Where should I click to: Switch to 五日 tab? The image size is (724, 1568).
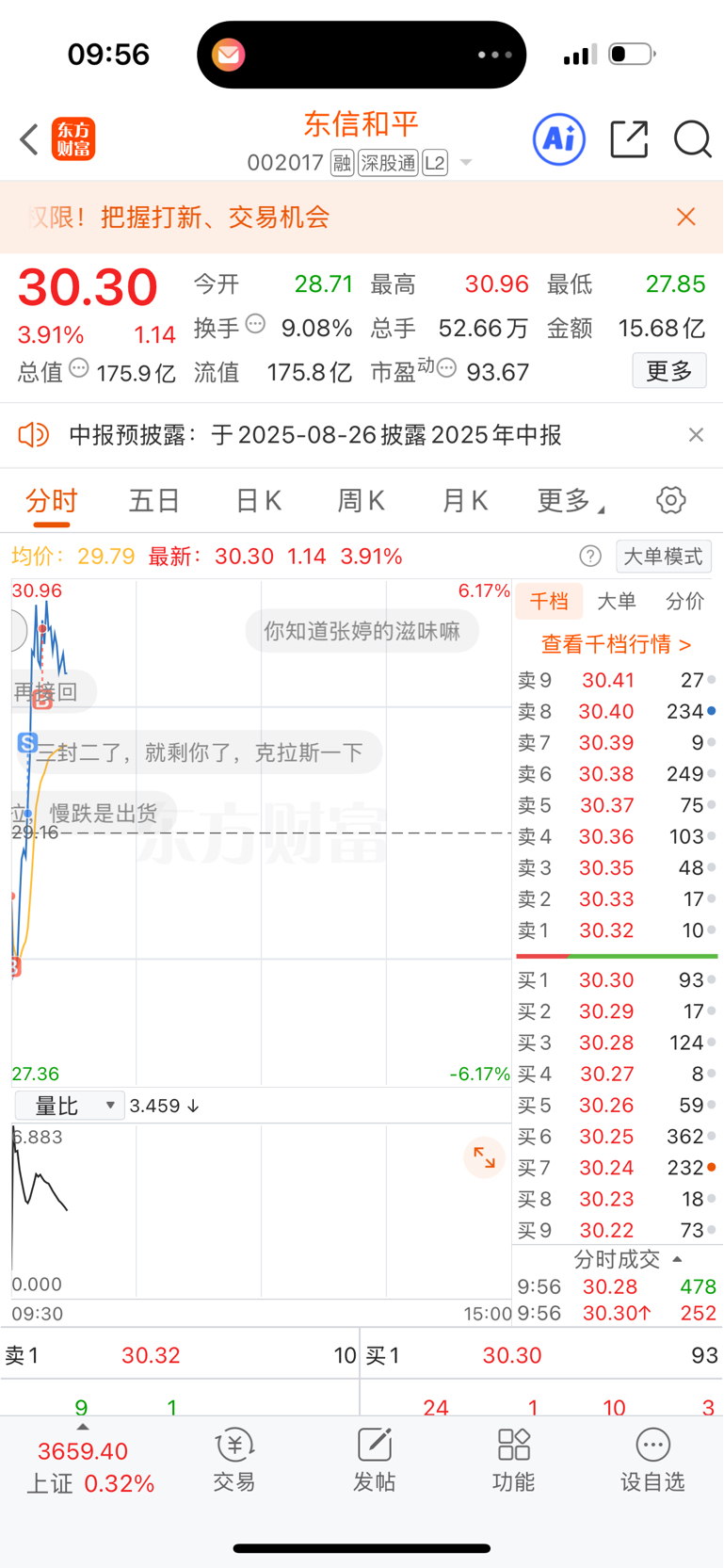click(x=154, y=501)
